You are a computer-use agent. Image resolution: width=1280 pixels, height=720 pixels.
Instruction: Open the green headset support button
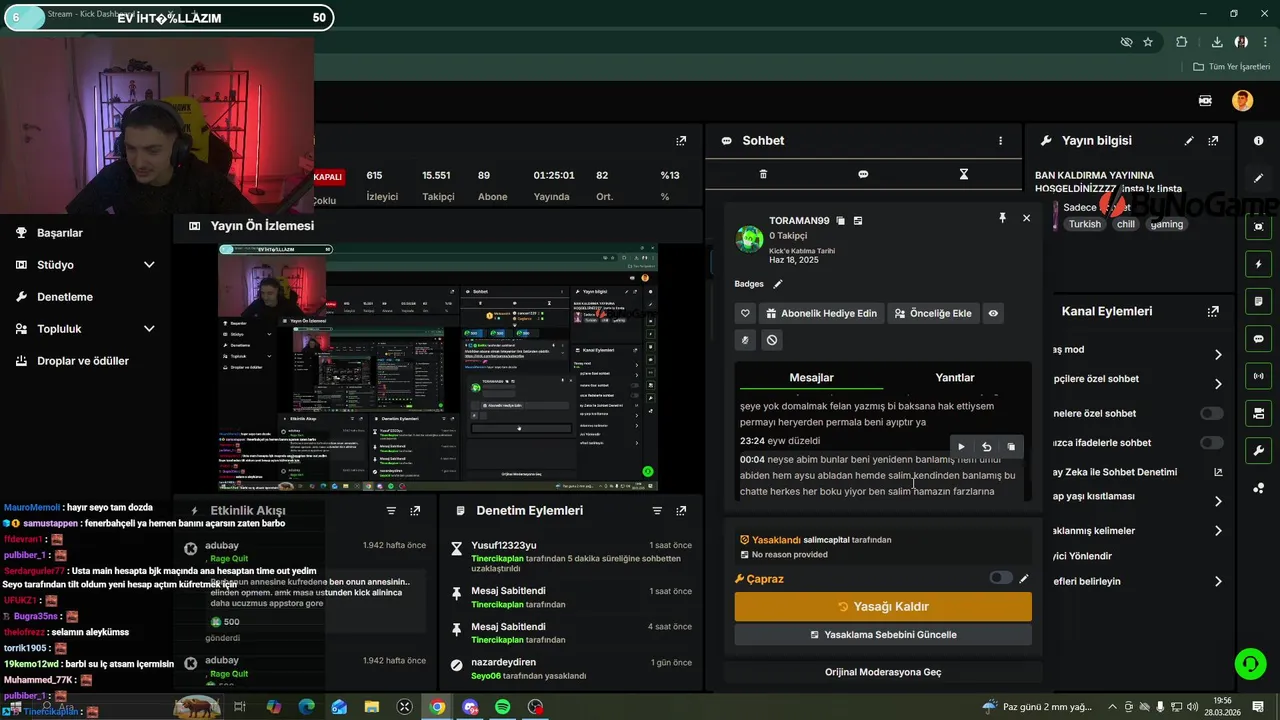coord(1249,663)
